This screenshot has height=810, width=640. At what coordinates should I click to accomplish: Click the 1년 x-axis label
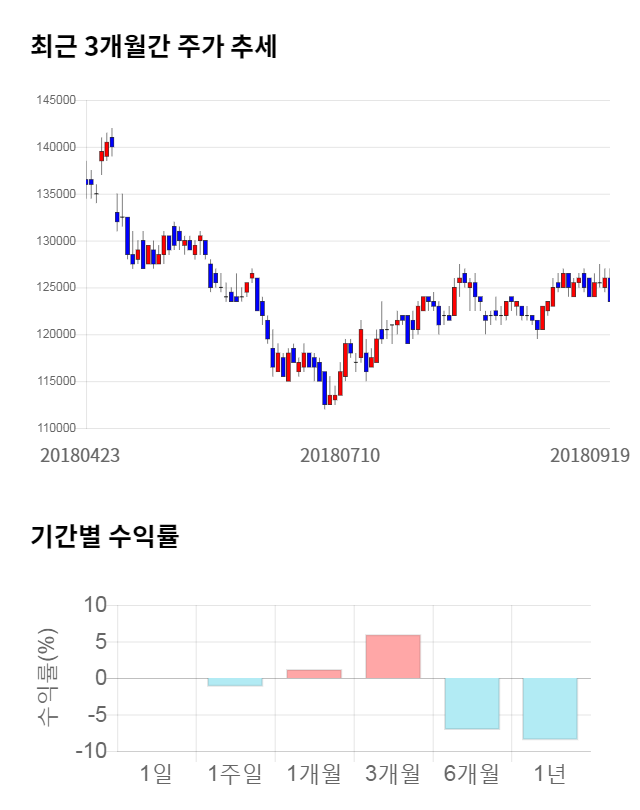click(x=550, y=772)
